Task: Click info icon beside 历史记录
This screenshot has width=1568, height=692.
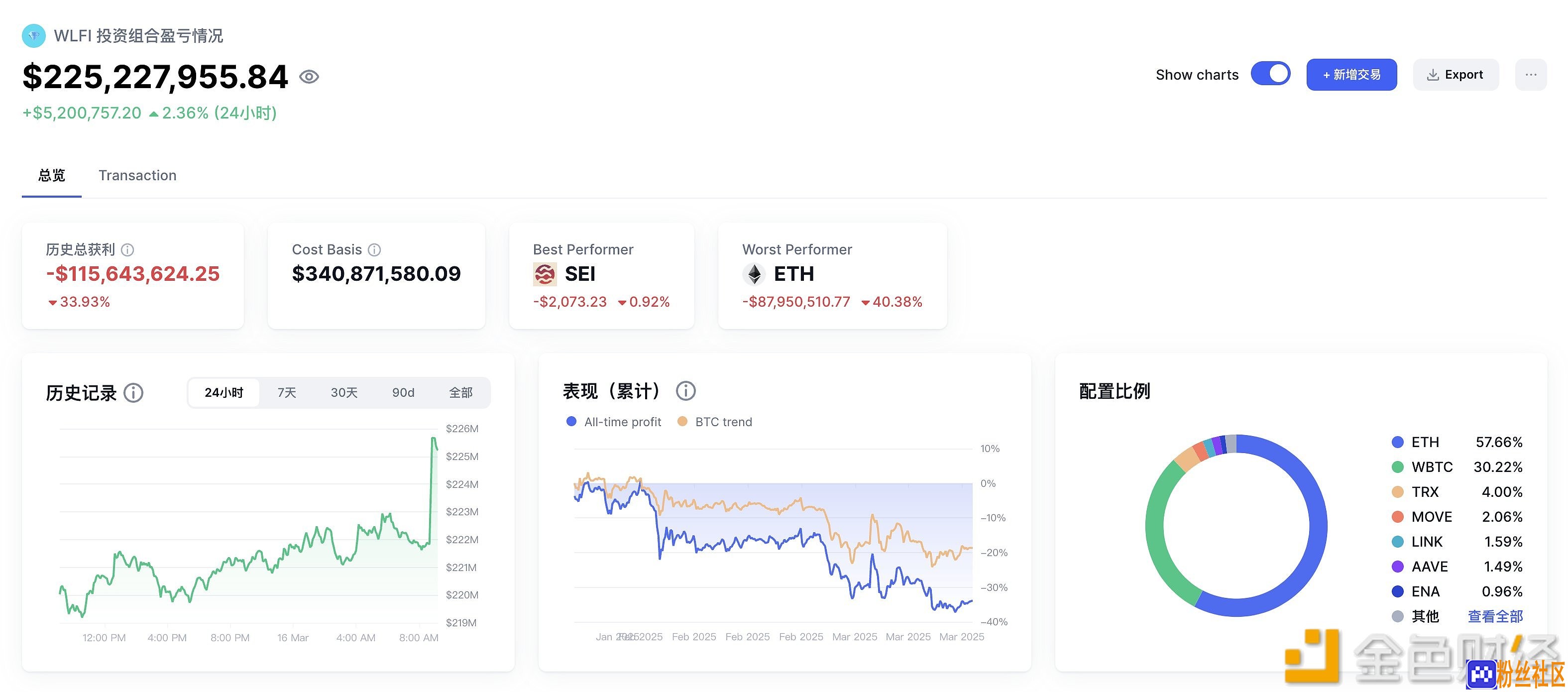Action: (133, 393)
